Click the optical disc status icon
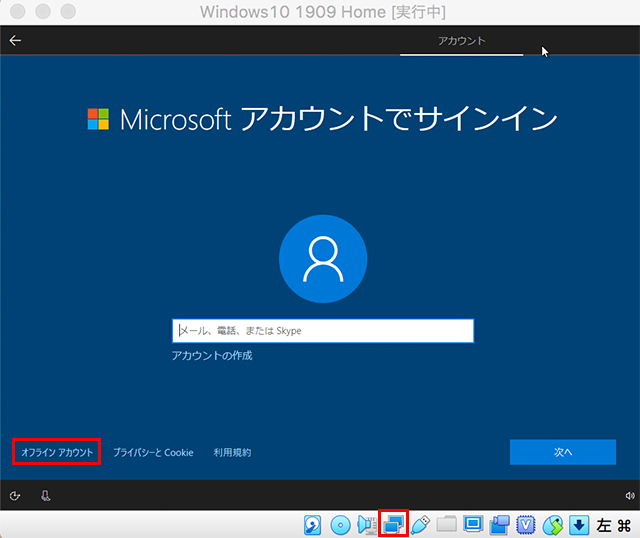640x538 pixels. point(340,525)
